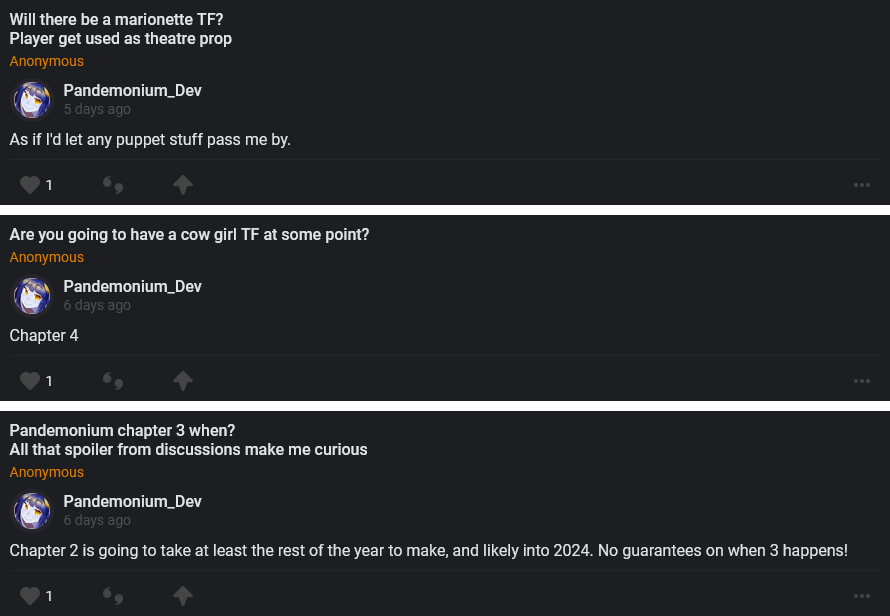
Task: Quote the marionette TF answer
Action: (x=113, y=185)
